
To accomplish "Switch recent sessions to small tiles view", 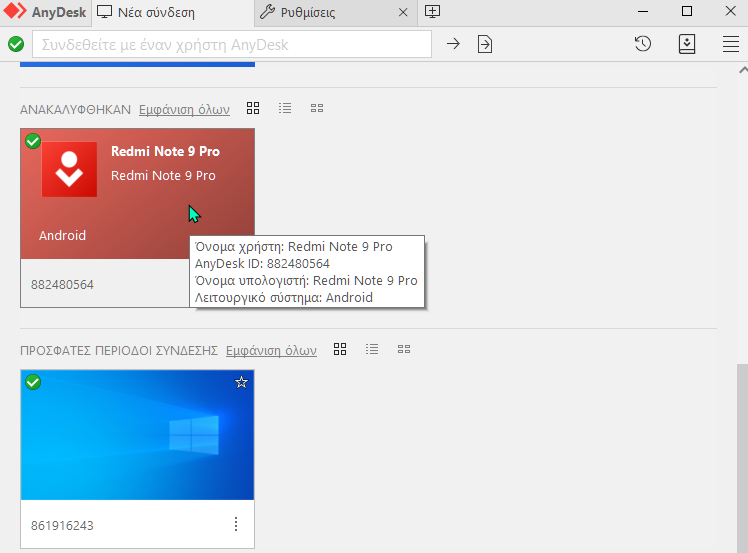I will [404, 350].
